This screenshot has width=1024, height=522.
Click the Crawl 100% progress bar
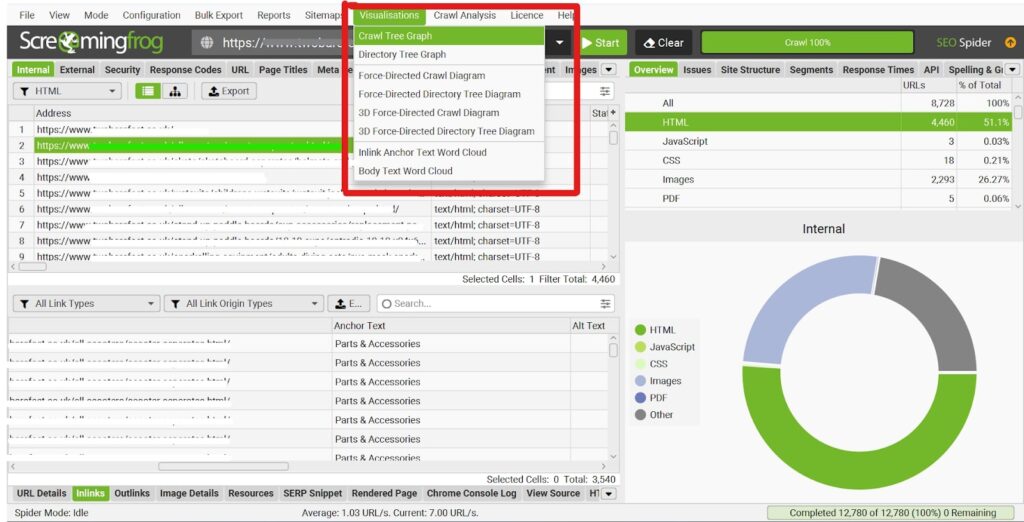tap(807, 43)
